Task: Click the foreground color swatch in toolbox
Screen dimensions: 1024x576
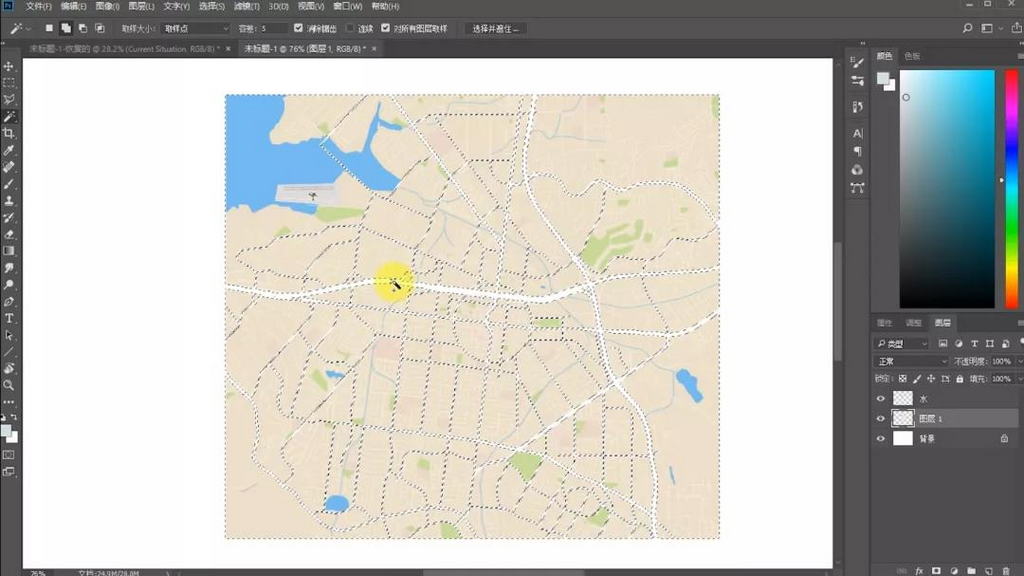Action: [6, 430]
